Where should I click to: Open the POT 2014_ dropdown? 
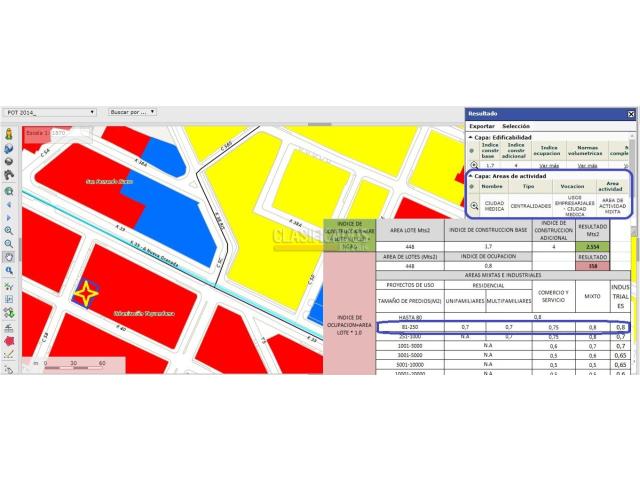click(51, 112)
